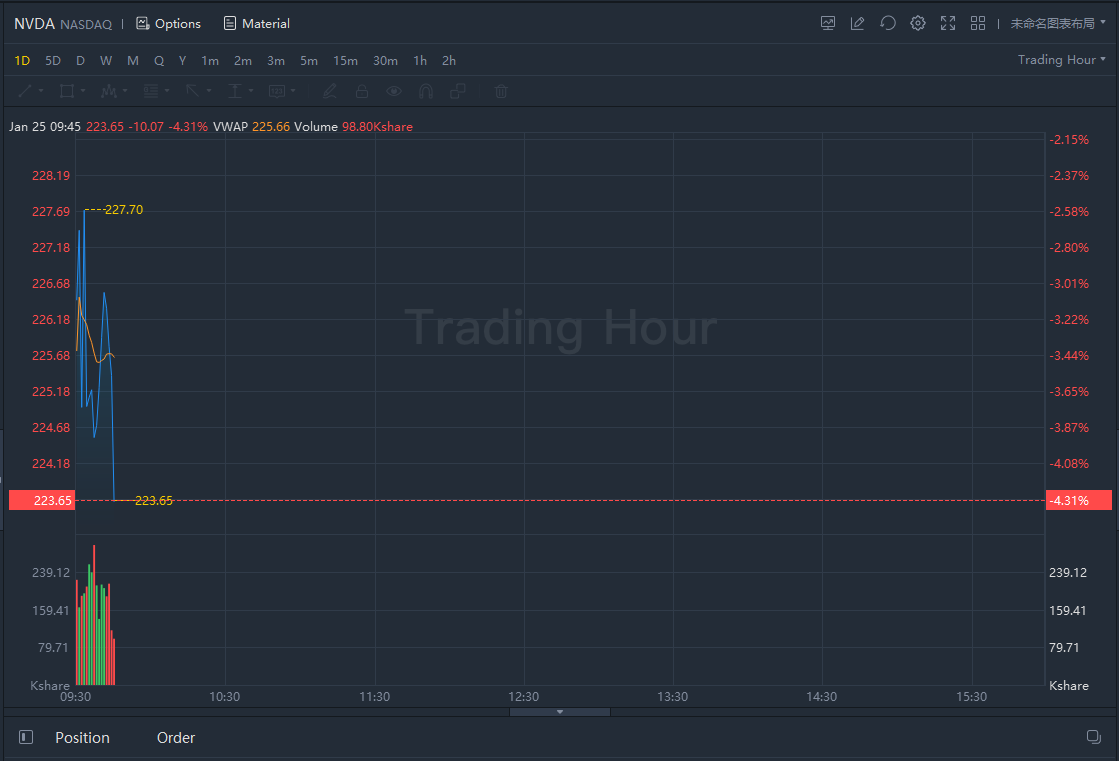Select the arrow drawing tool
Image resolution: width=1119 pixels, height=761 pixels.
[193, 91]
